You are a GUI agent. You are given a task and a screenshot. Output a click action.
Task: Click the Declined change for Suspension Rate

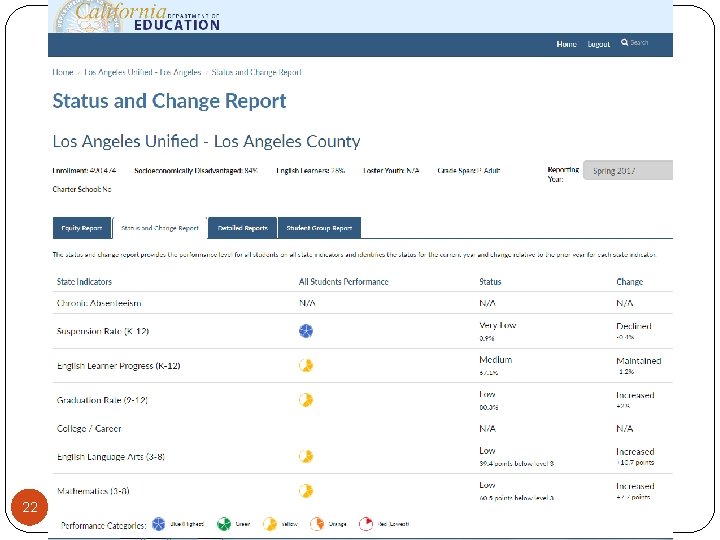click(634, 326)
